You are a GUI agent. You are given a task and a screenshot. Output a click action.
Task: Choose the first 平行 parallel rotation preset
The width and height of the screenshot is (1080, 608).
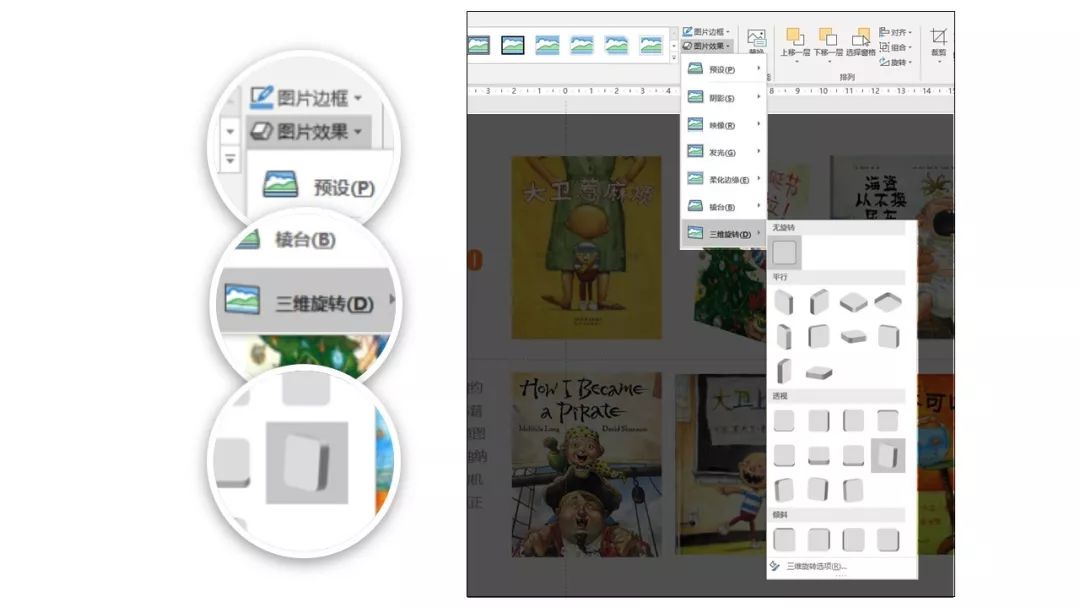pyautogui.click(x=785, y=302)
